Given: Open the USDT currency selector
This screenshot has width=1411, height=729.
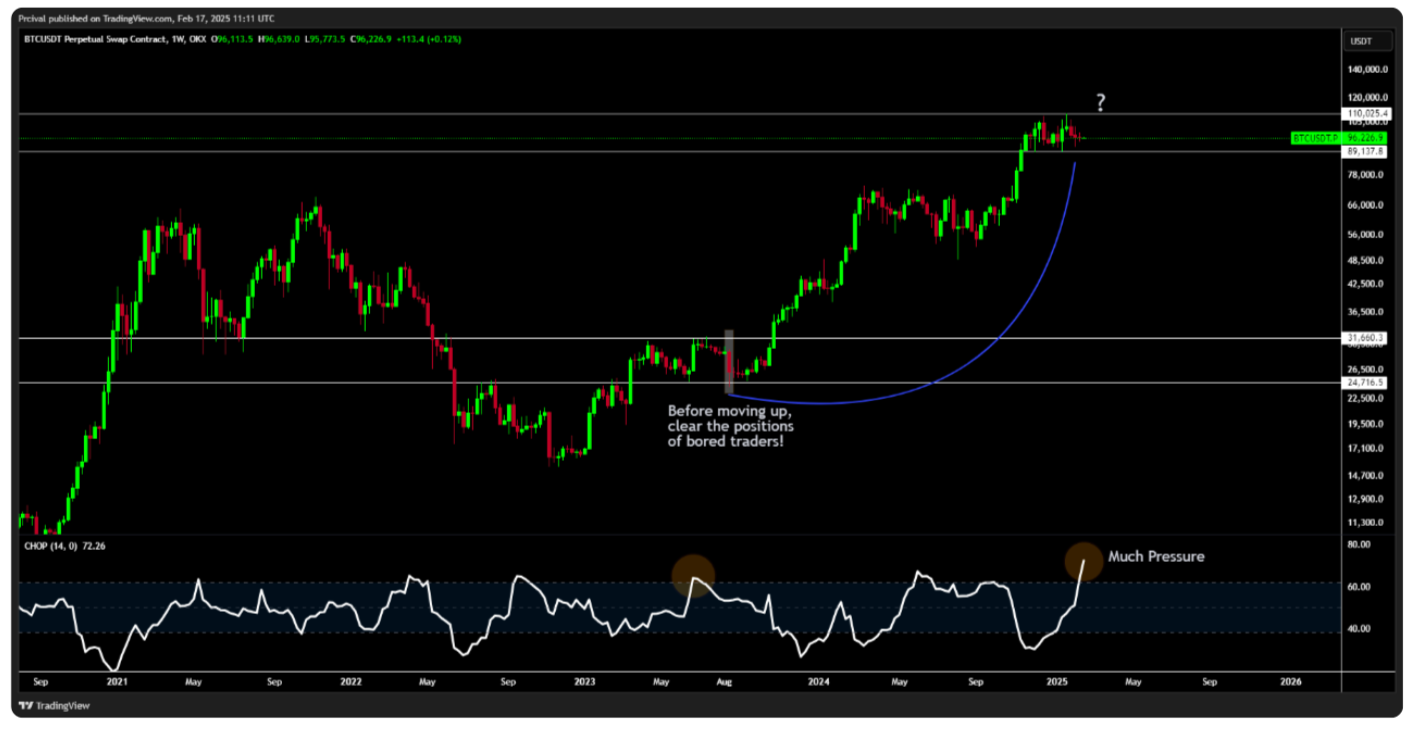Looking at the screenshot, I should click(1367, 40).
